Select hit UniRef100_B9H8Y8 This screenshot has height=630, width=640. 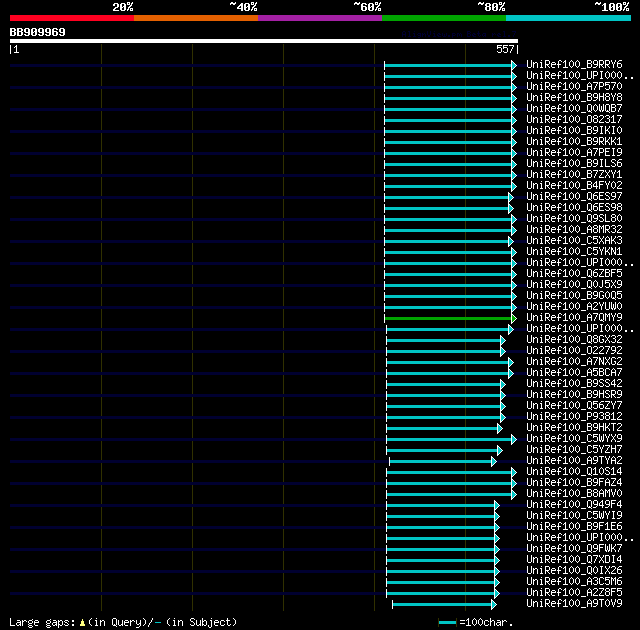574,98
